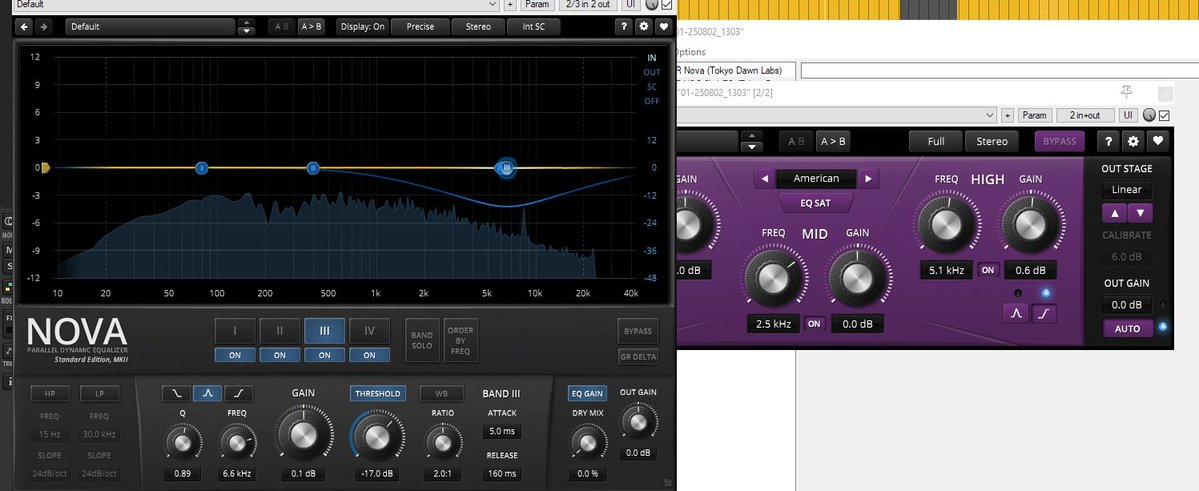Select high shelf filter shape in Nova
This screenshot has height=491, width=1199.
[x=239, y=393]
